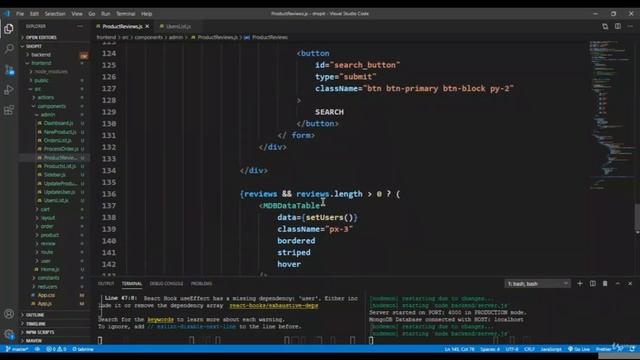Image resolution: width=640 pixels, height=360 pixels.
Task: Click the synchronize changes status icon
Action: [x=37, y=349]
